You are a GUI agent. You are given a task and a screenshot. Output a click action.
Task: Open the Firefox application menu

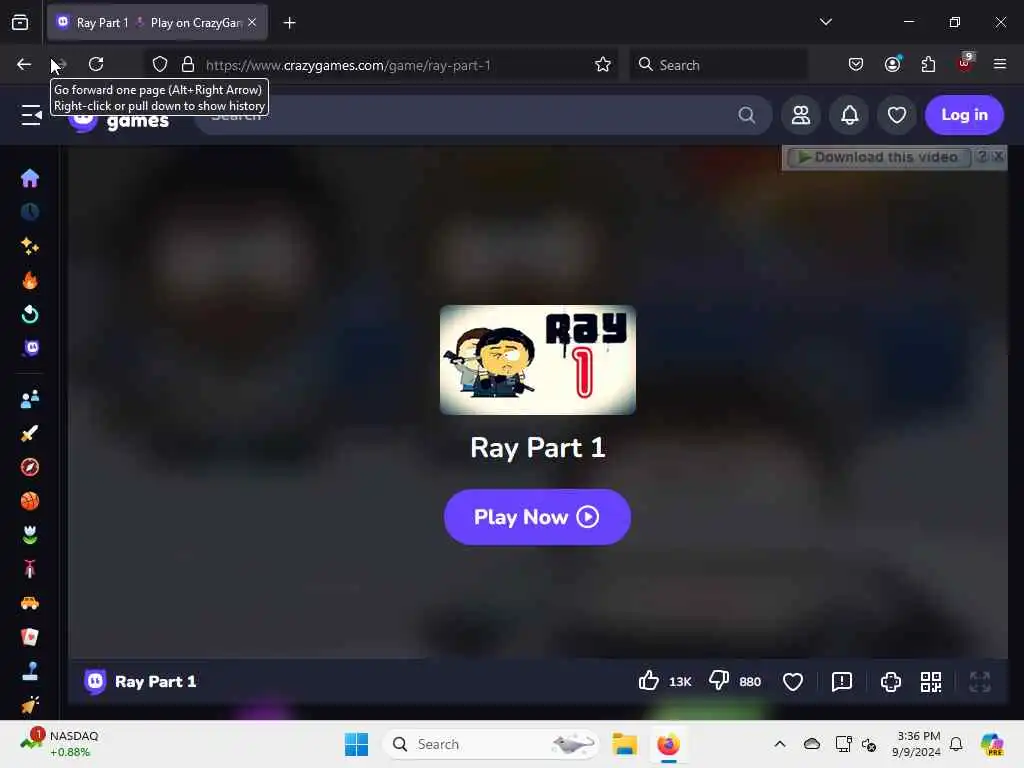coord(1000,64)
